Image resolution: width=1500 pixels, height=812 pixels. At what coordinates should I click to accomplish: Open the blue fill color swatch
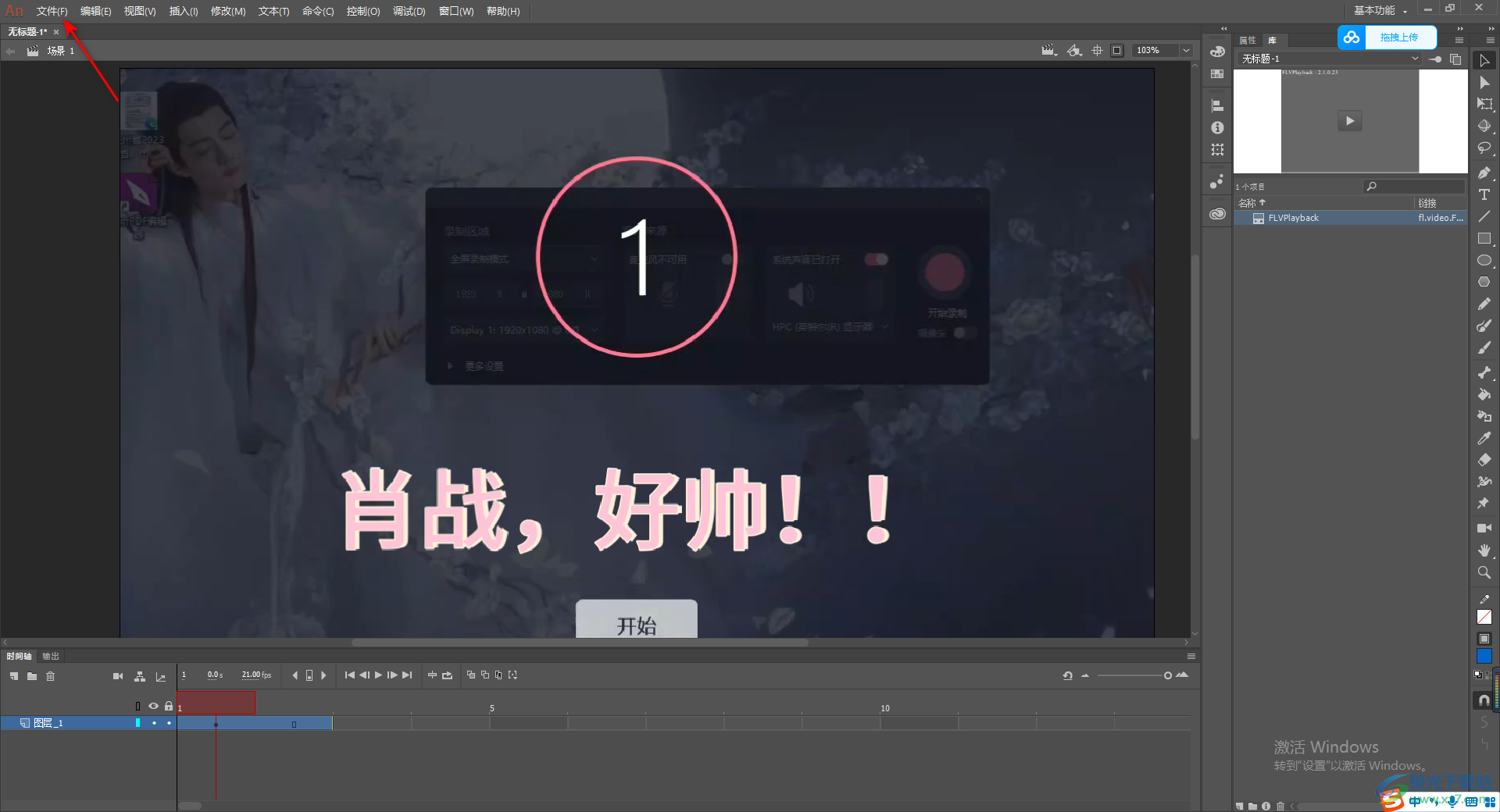[x=1484, y=656]
